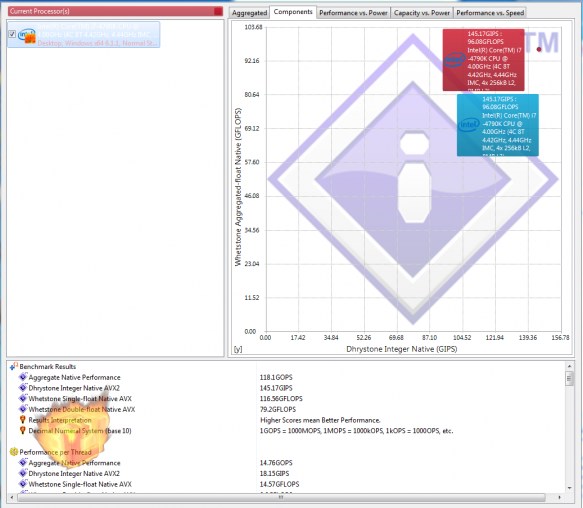
Task: Click the 79.2GFLOPS value
Action: tap(278, 409)
